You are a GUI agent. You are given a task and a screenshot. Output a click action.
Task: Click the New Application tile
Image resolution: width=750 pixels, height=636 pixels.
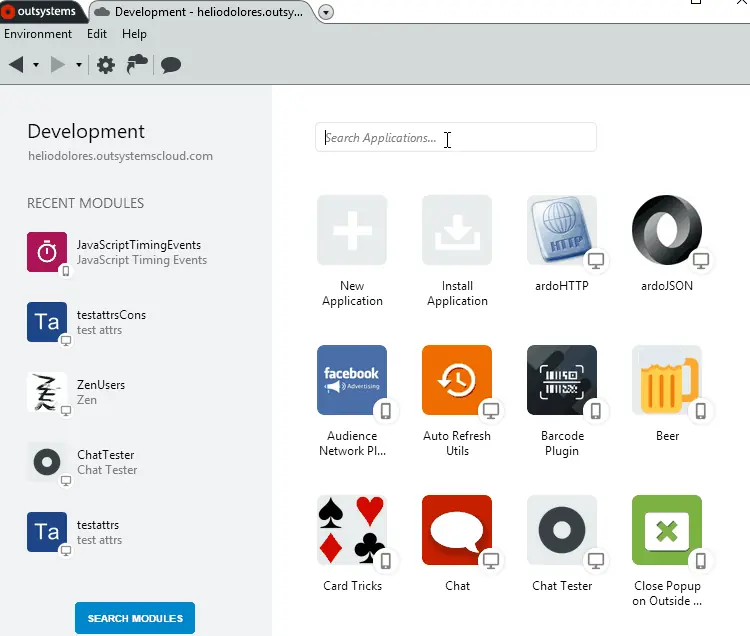pos(352,251)
